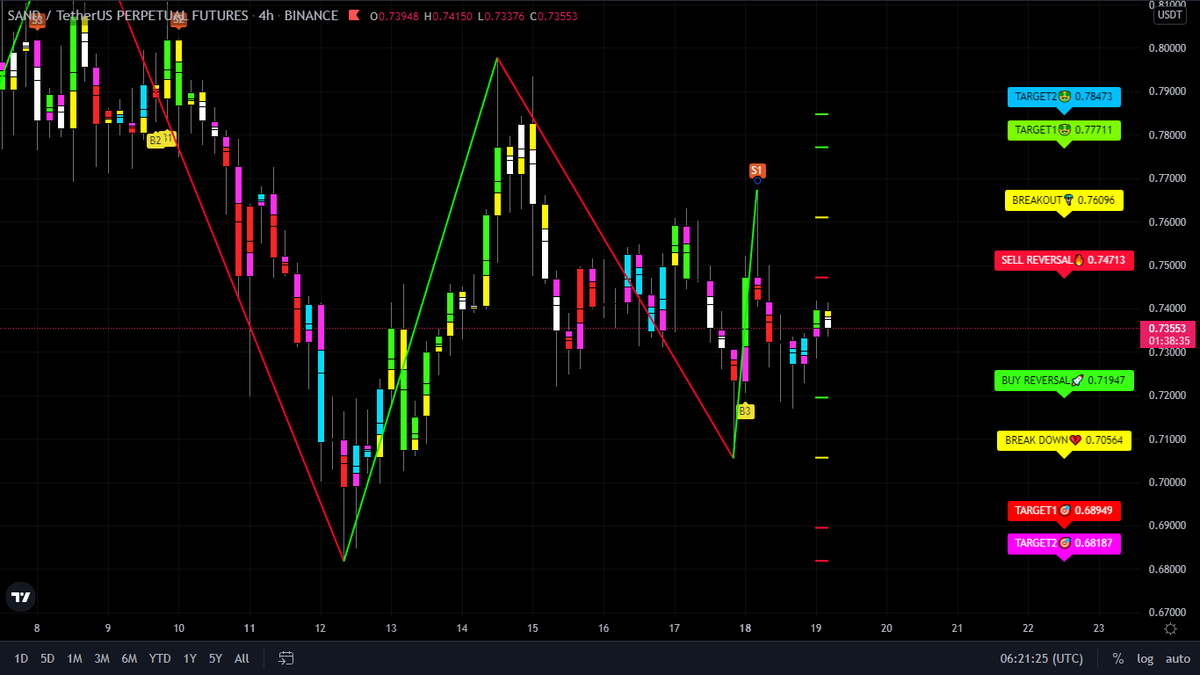Set range to 5Y
The height and width of the screenshot is (675, 1200).
pos(216,658)
